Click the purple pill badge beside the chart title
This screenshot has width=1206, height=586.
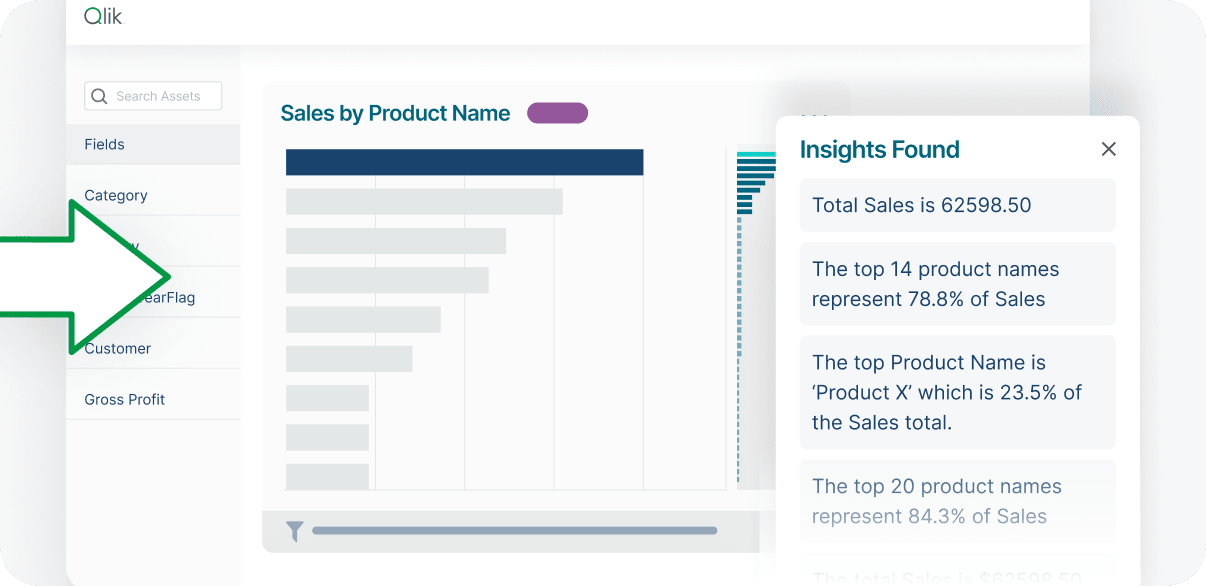pos(557,113)
